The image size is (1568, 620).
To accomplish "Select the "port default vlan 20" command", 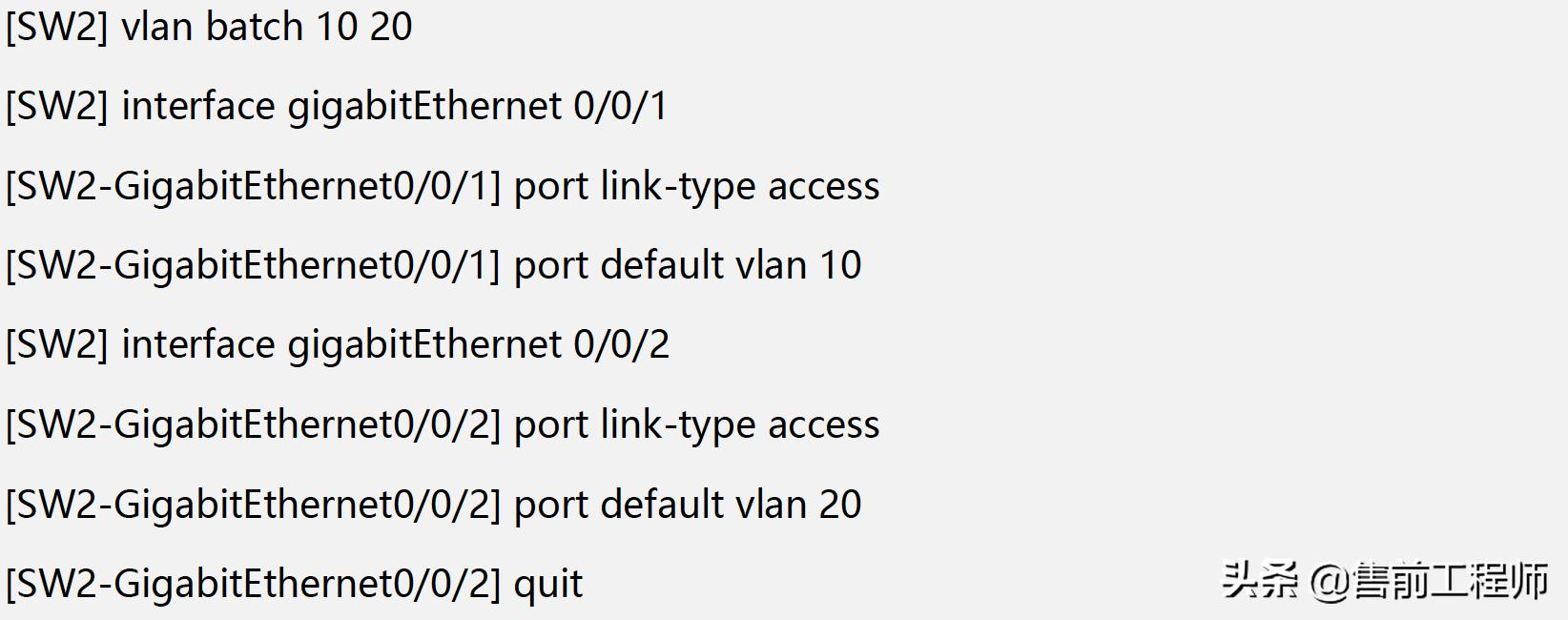I will click(687, 504).
